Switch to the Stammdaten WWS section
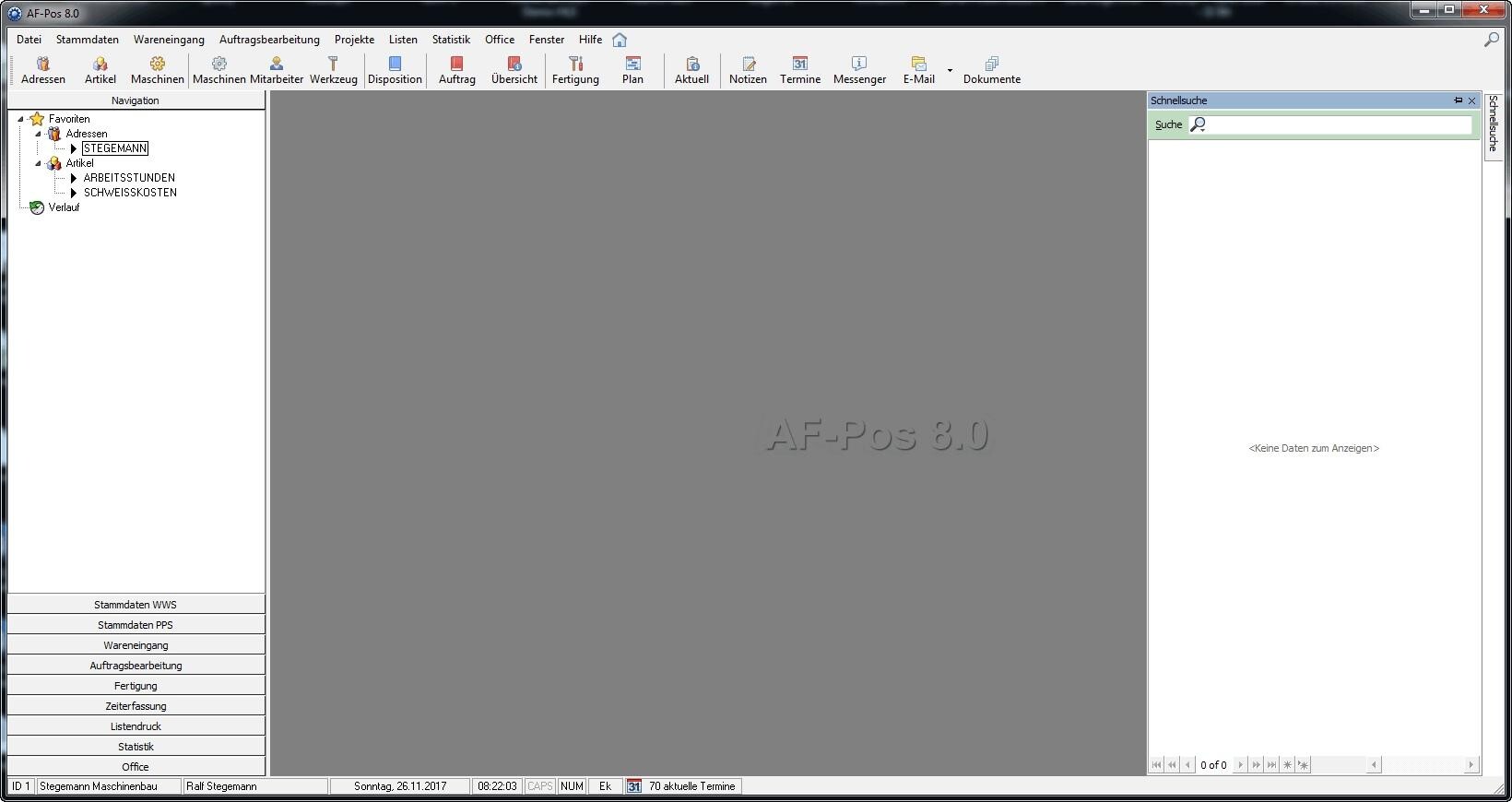Screen dimensions: 1512x802 click(x=136, y=605)
